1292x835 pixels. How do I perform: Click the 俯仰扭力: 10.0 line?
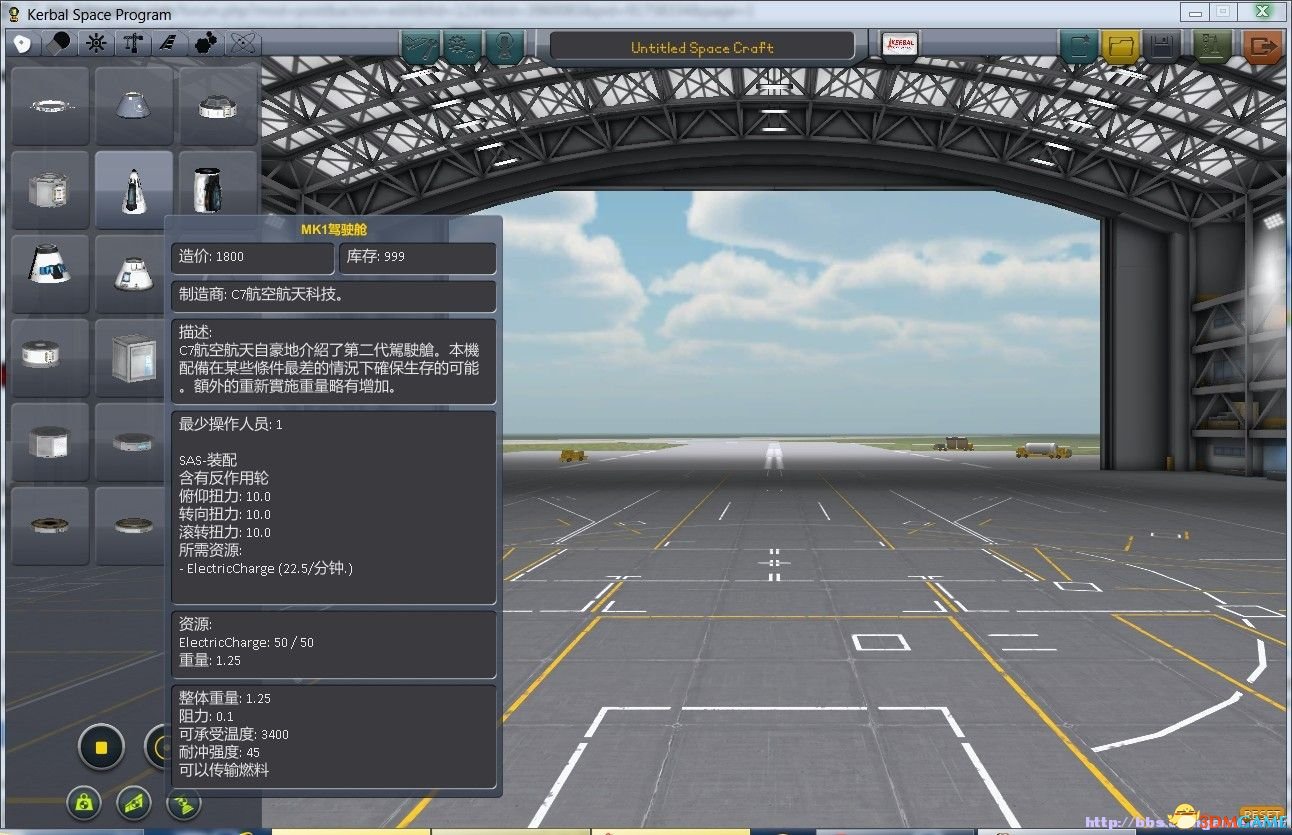[x=224, y=496]
